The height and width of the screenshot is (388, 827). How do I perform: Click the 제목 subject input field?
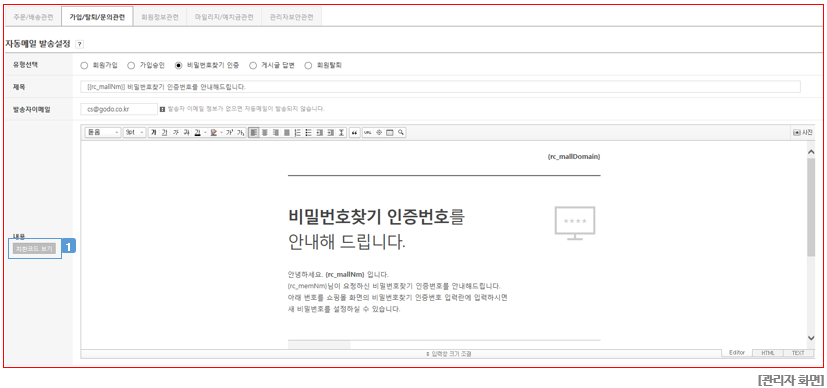pos(440,86)
